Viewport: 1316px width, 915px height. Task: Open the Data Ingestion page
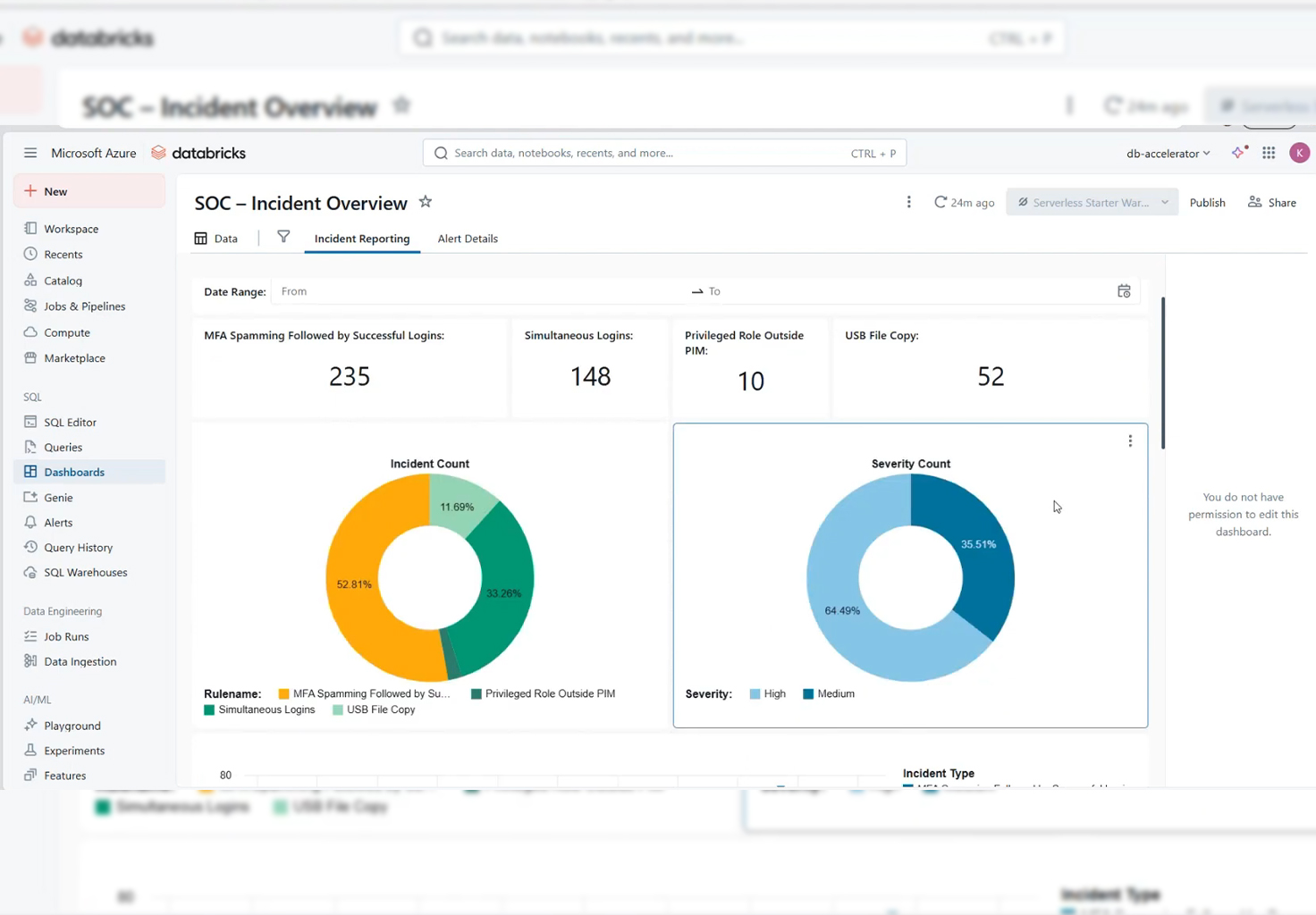[80, 661]
